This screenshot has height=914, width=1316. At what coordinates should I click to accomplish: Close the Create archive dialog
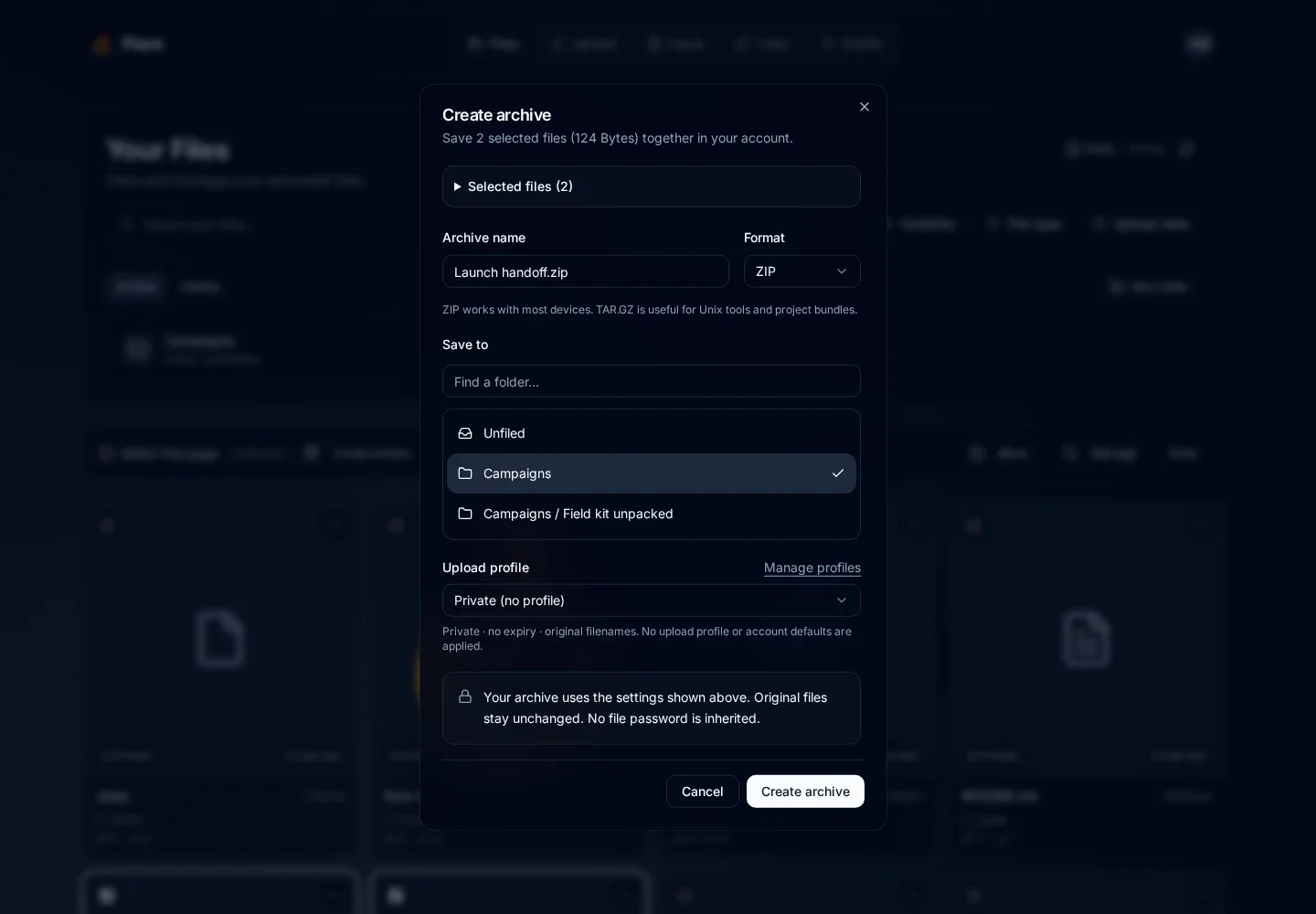coord(865,107)
